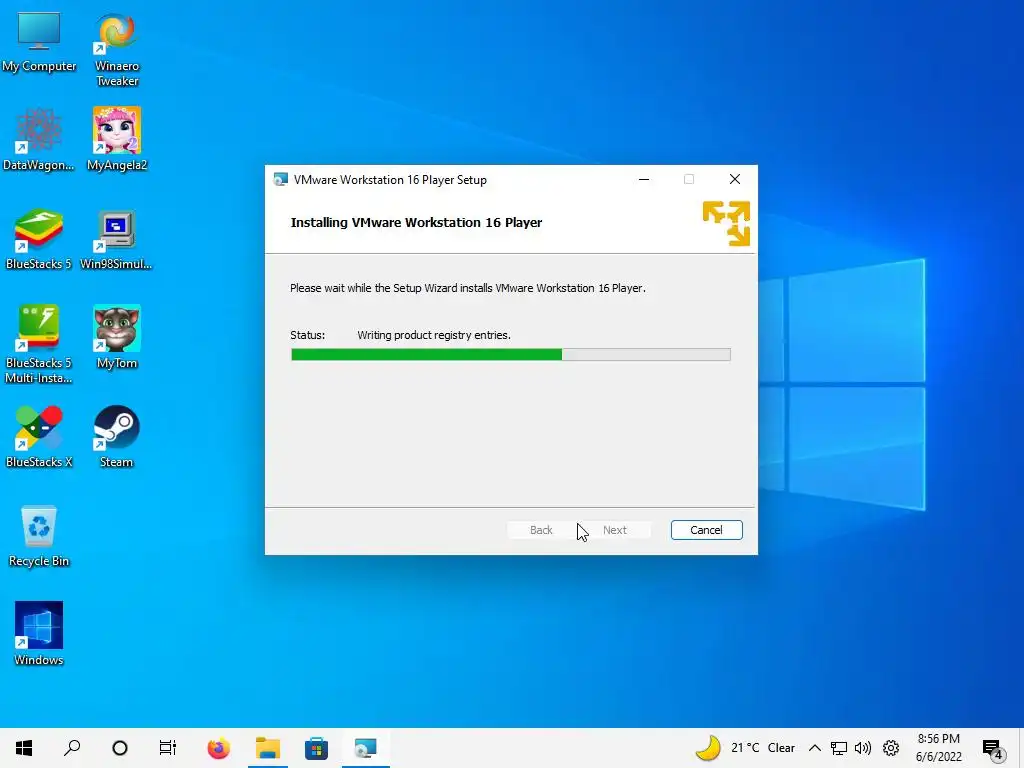Open Microsoft Store from taskbar

316,748
